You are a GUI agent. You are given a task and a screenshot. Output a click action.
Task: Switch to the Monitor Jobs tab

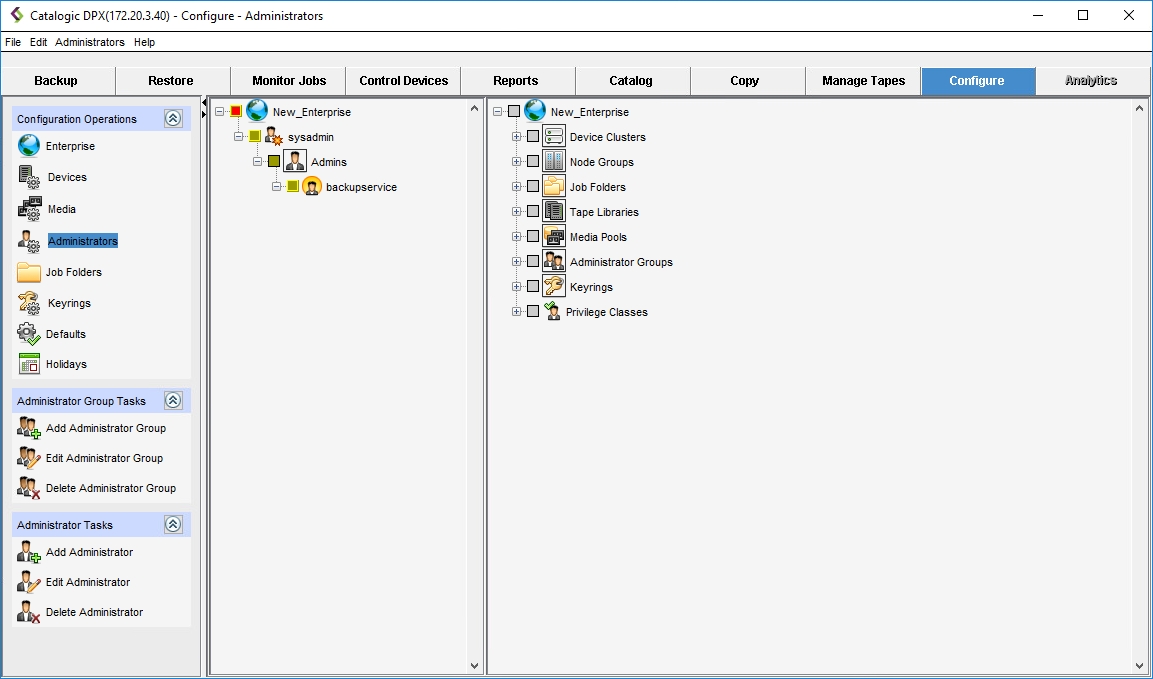[x=288, y=81]
